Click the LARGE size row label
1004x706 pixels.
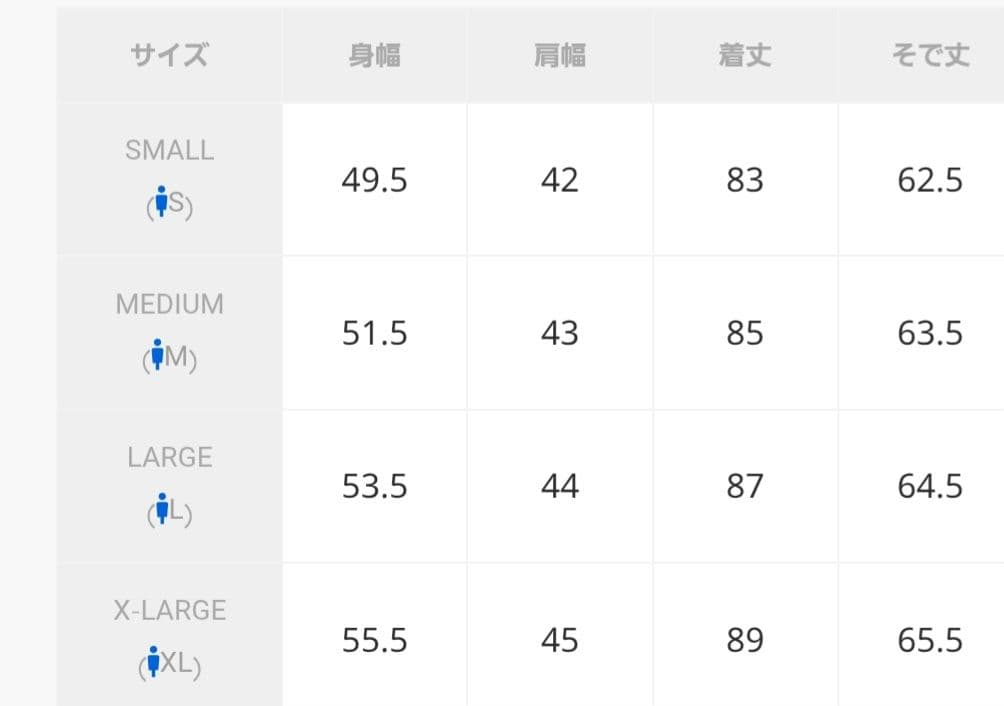169,457
